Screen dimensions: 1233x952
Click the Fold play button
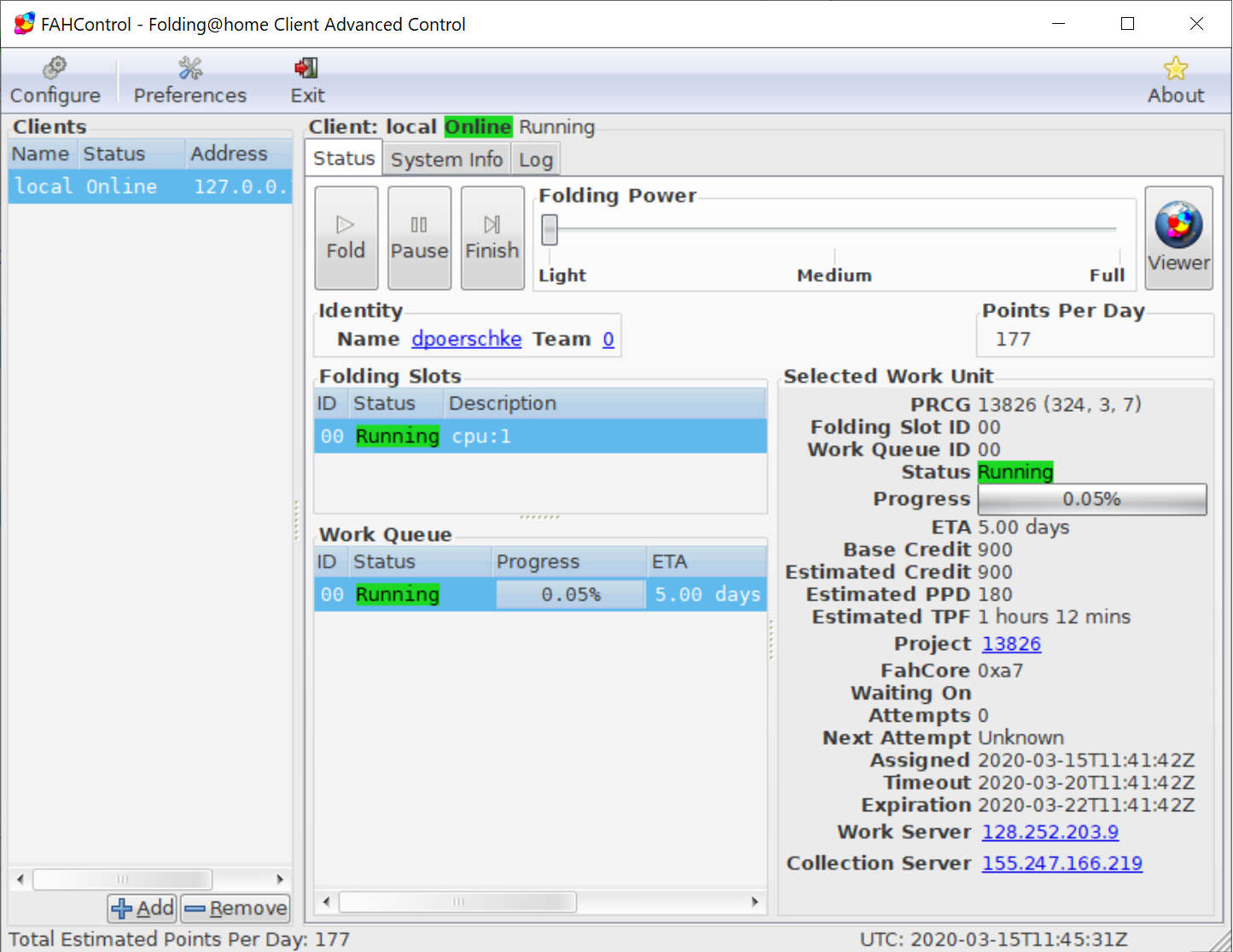pyautogui.click(x=346, y=238)
